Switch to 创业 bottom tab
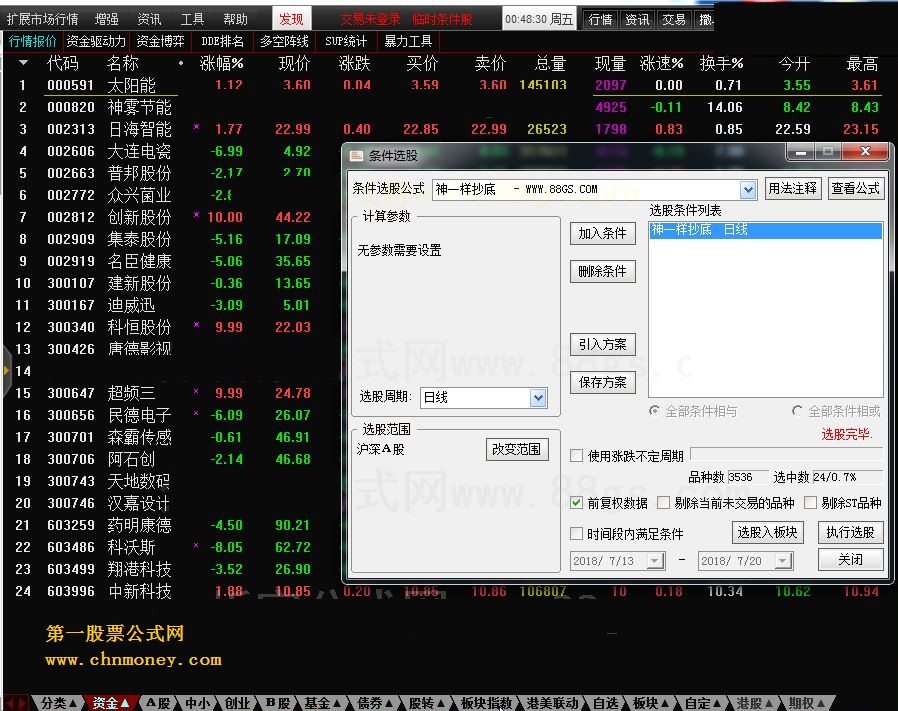Image resolution: width=898 pixels, height=711 pixels. (x=237, y=703)
